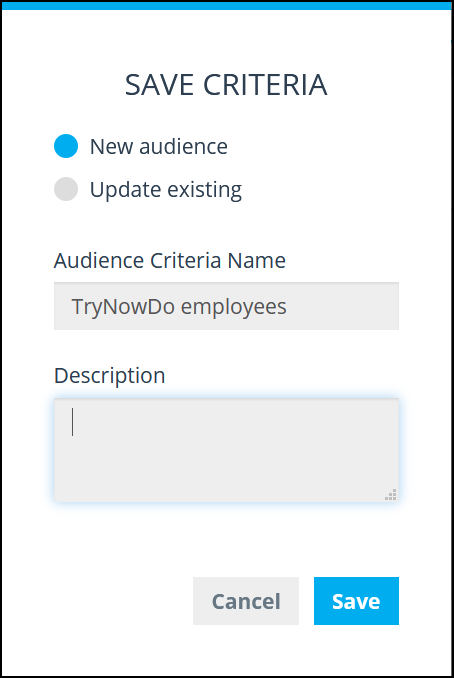
Task: Click the blue bar atop the dialog
Action: pyautogui.click(x=226, y=6)
